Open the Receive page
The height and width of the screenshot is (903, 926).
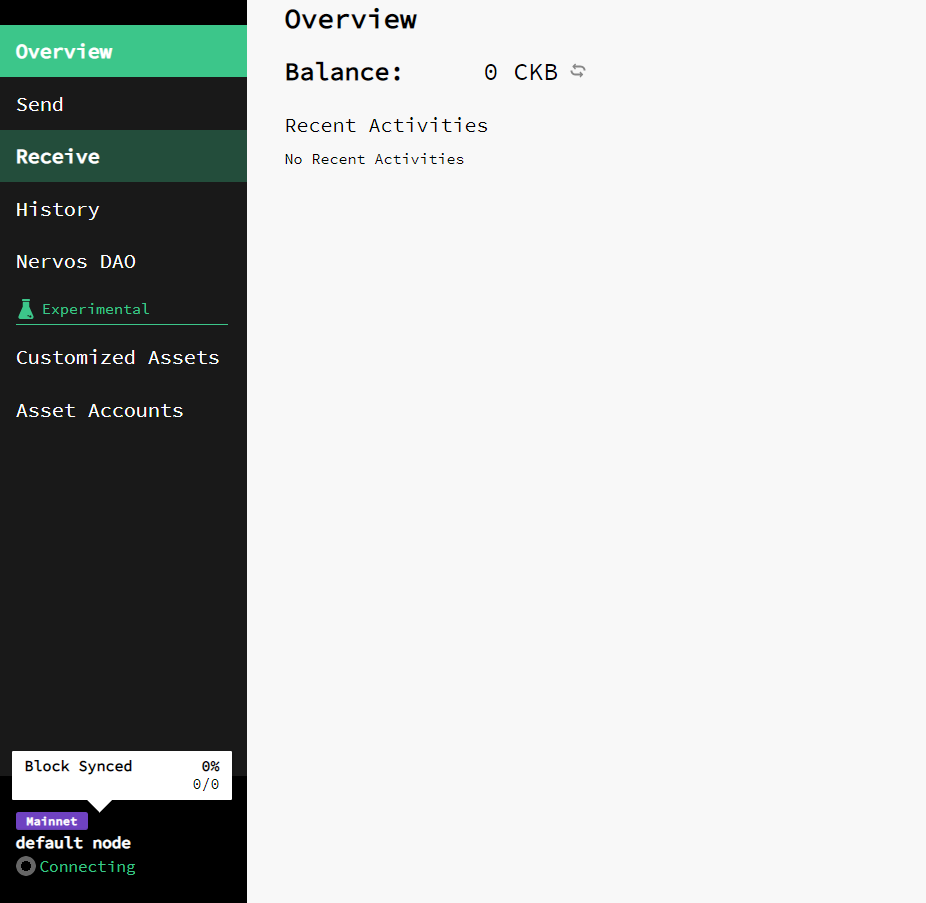tap(123, 157)
